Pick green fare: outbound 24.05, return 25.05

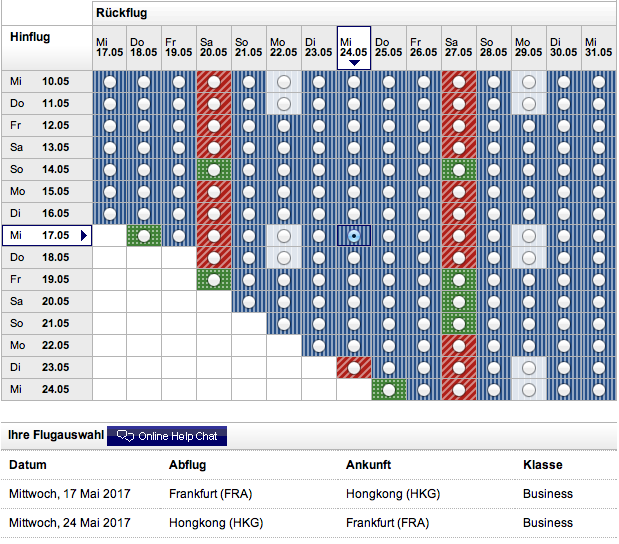(389, 389)
